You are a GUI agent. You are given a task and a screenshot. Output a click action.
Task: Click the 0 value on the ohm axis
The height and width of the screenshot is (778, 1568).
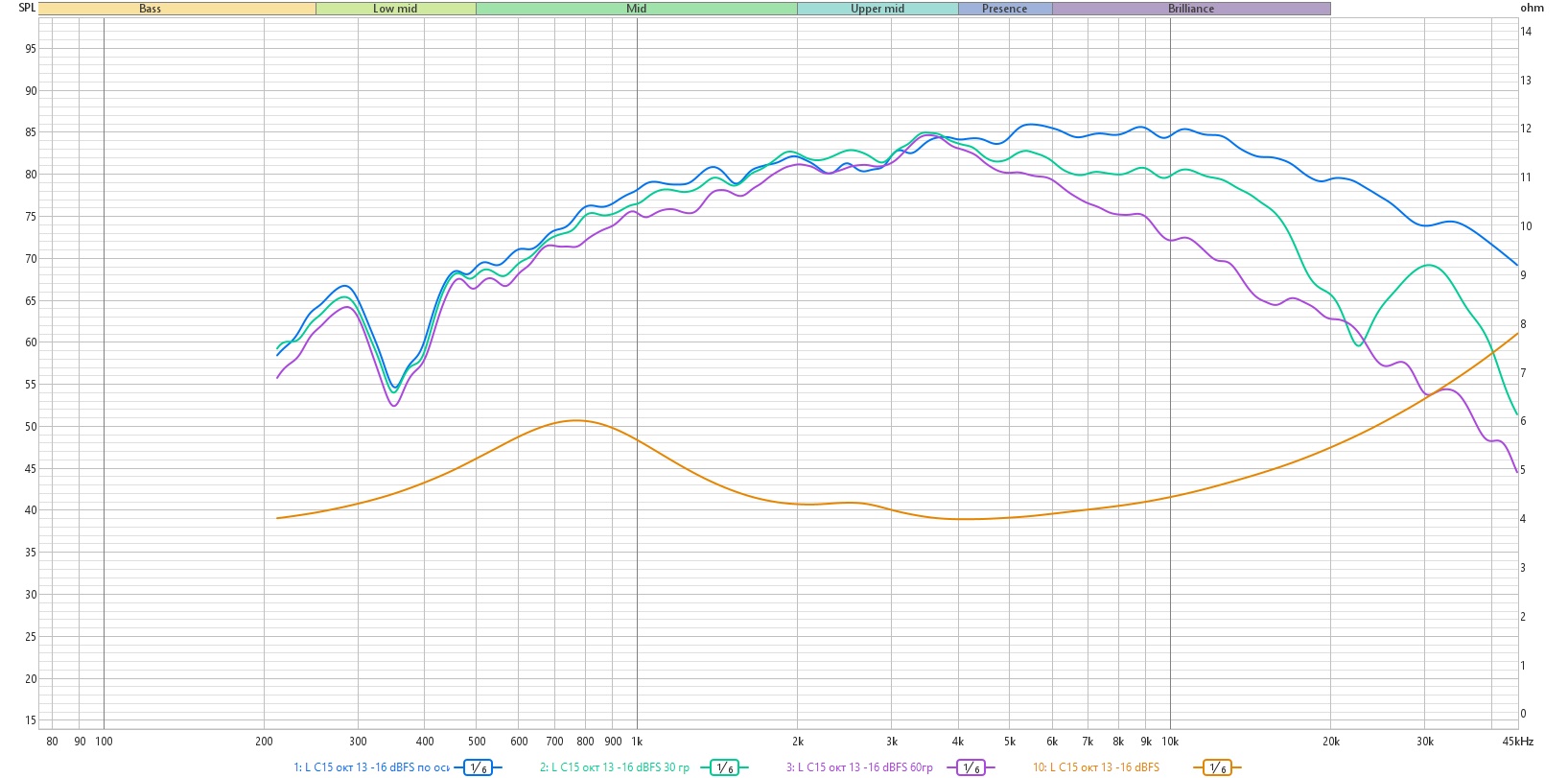tap(1523, 714)
